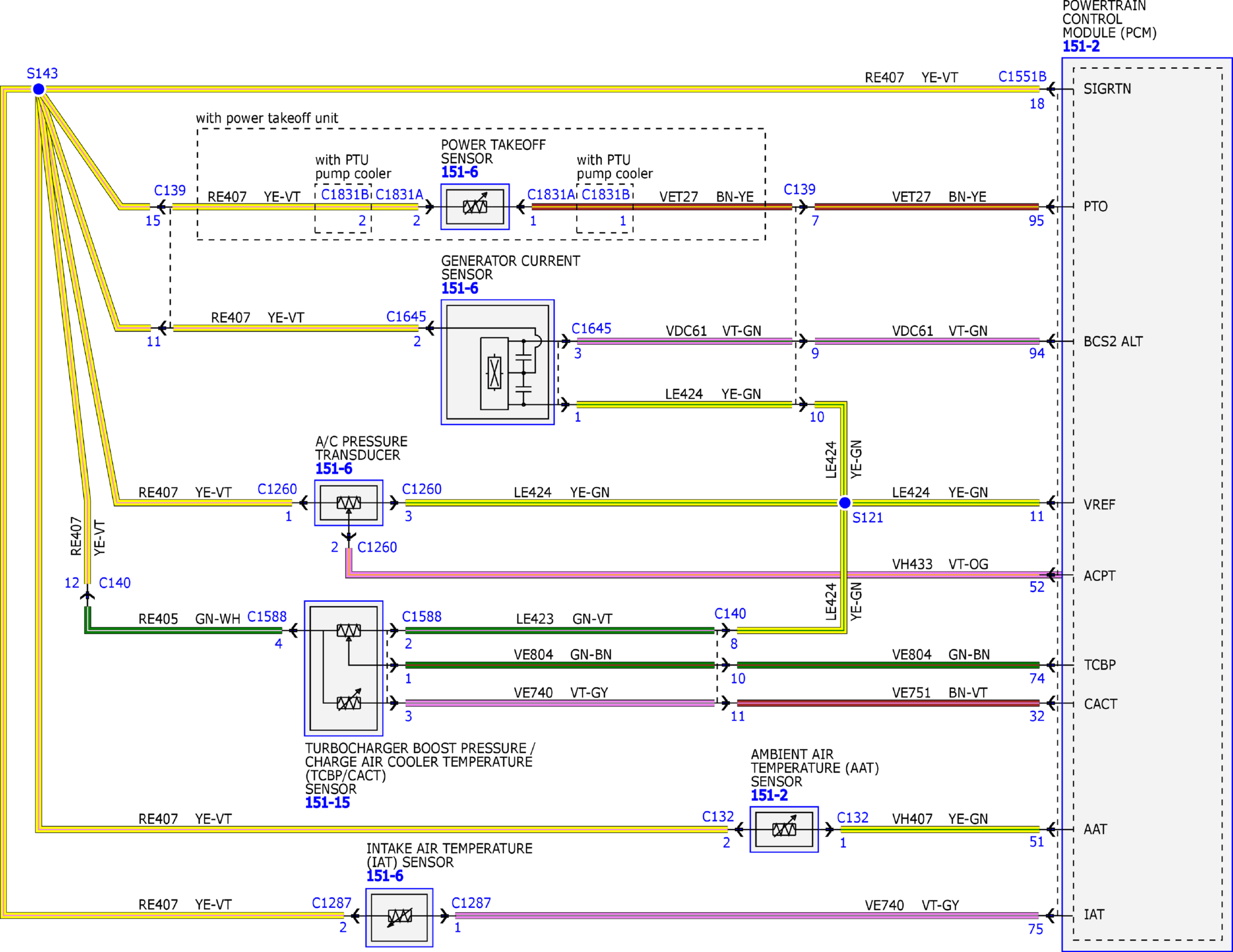Select the Ambient Air Temperature sensor symbol
1233x952 pixels.
(784, 829)
